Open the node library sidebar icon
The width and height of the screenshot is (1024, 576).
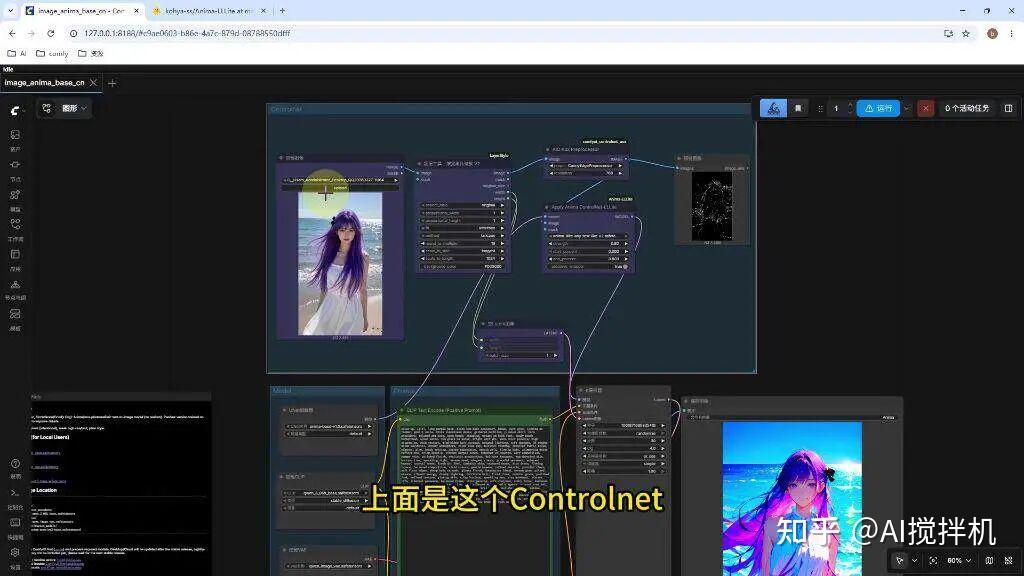coord(15,165)
